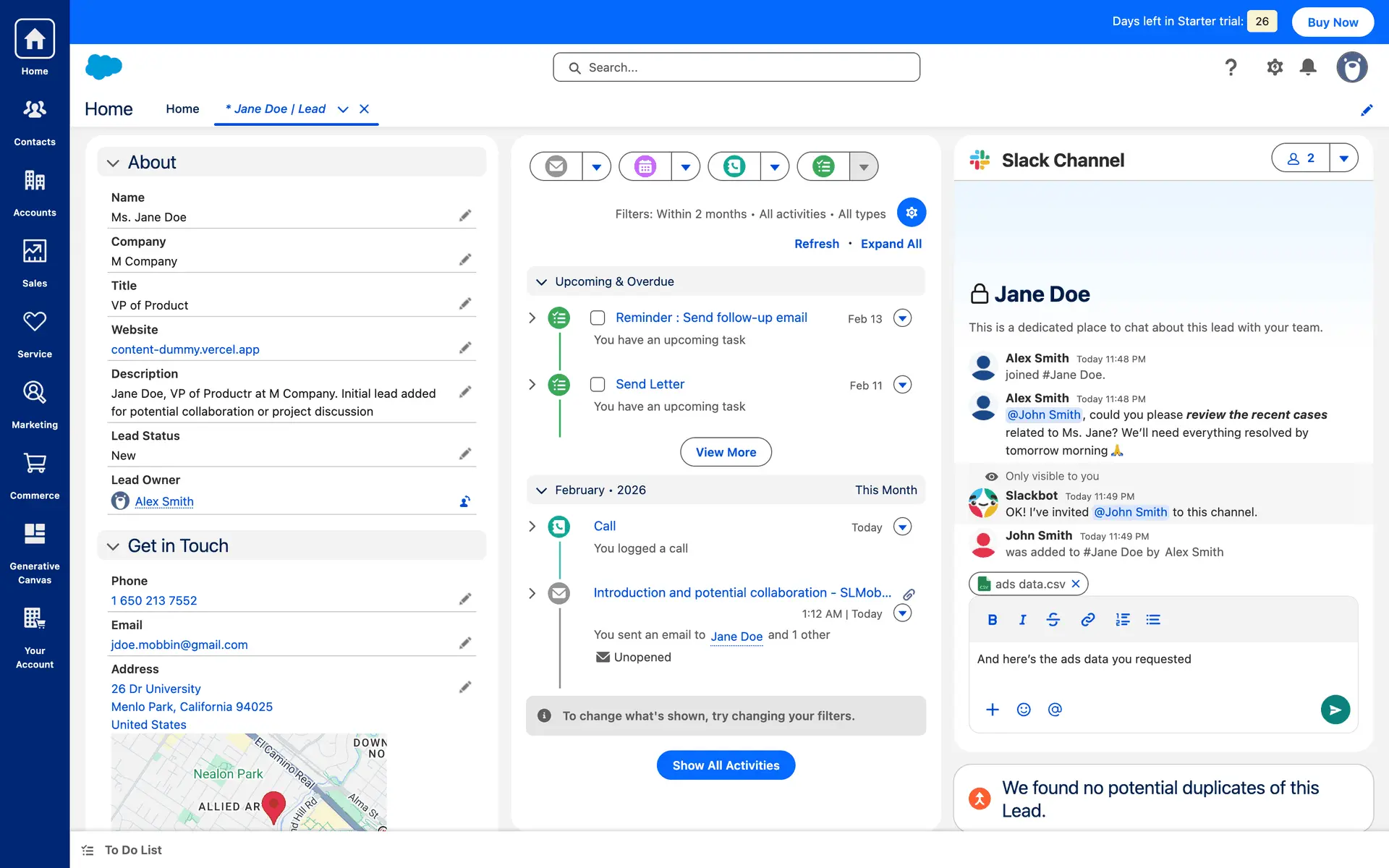Click the email activity icon button

[556, 166]
